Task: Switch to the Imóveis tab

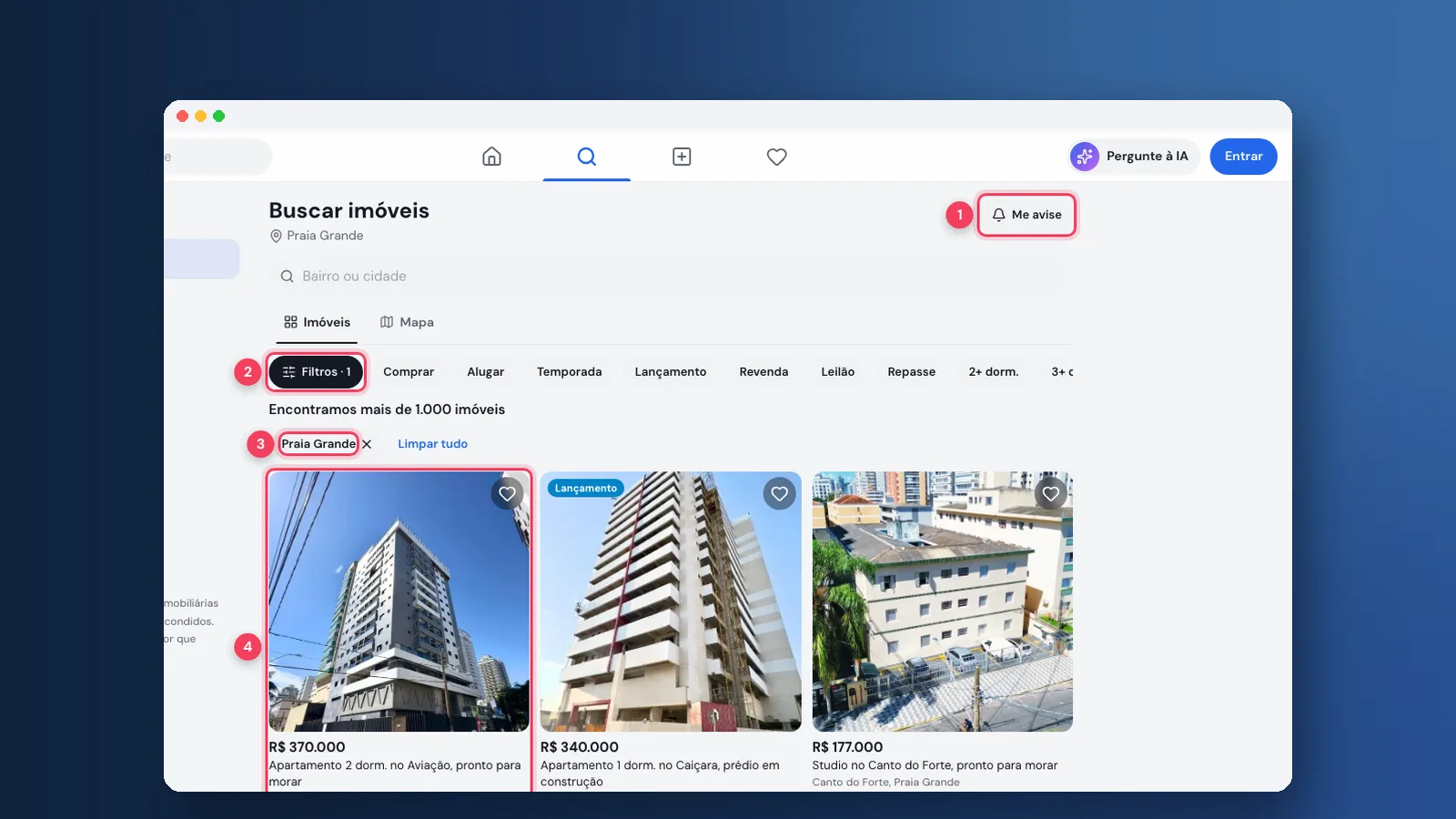Action: click(317, 322)
